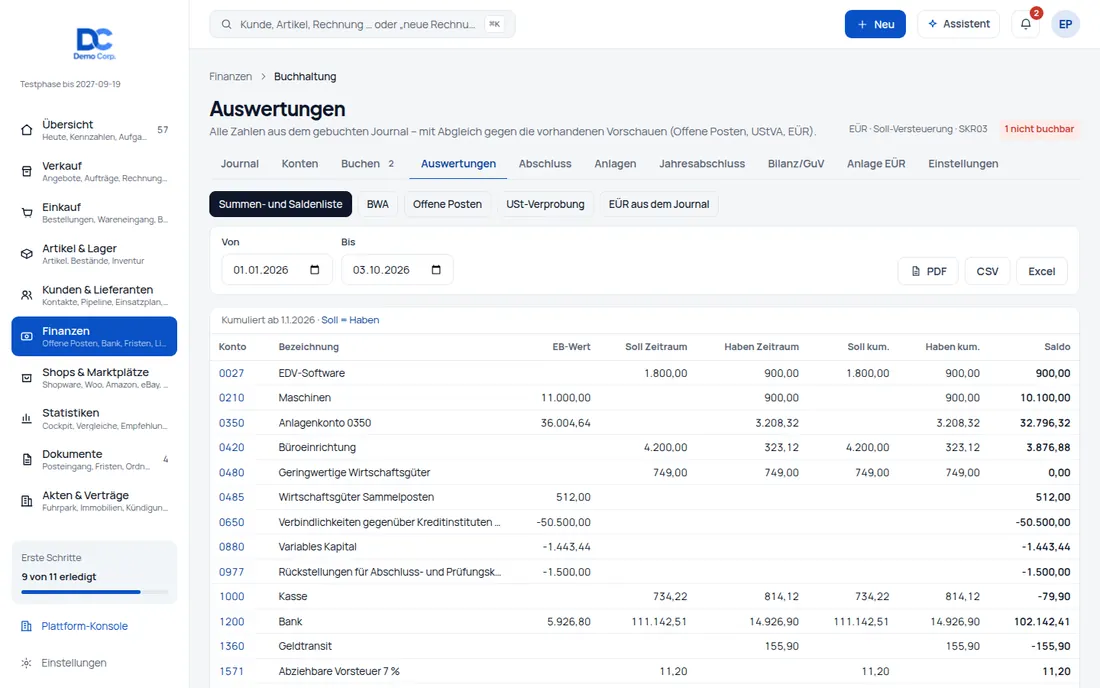Show EÜR aus dem Journal report
Viewport: 1100px width, 688px height.
pos(659,204)
